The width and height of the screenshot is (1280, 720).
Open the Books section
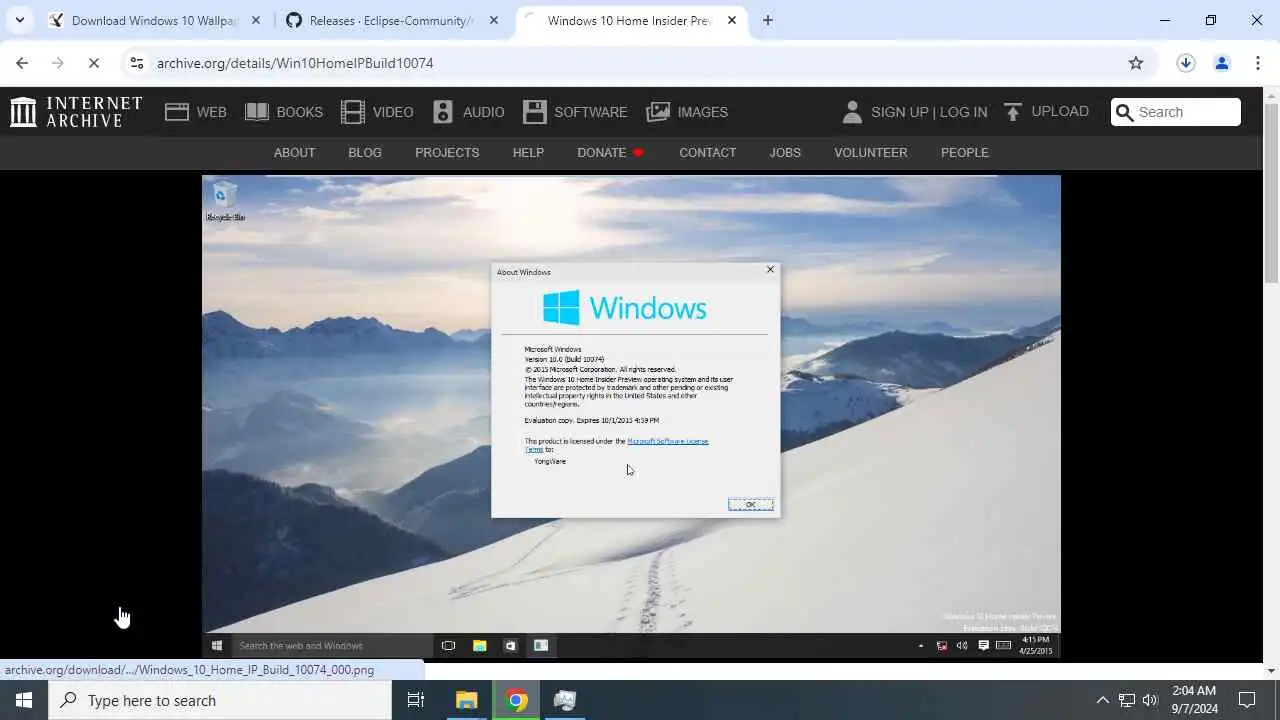coord(284,112)
